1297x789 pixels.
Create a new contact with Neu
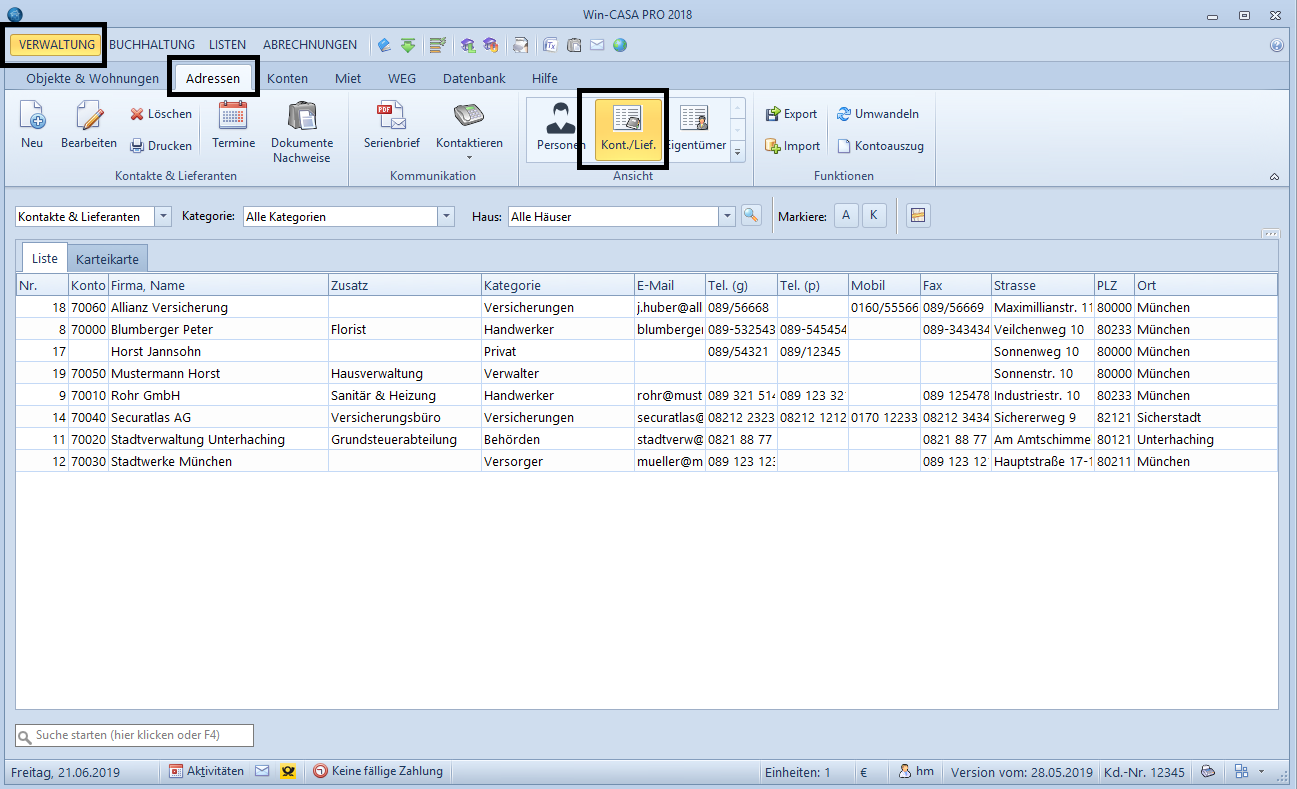[32, 126]
